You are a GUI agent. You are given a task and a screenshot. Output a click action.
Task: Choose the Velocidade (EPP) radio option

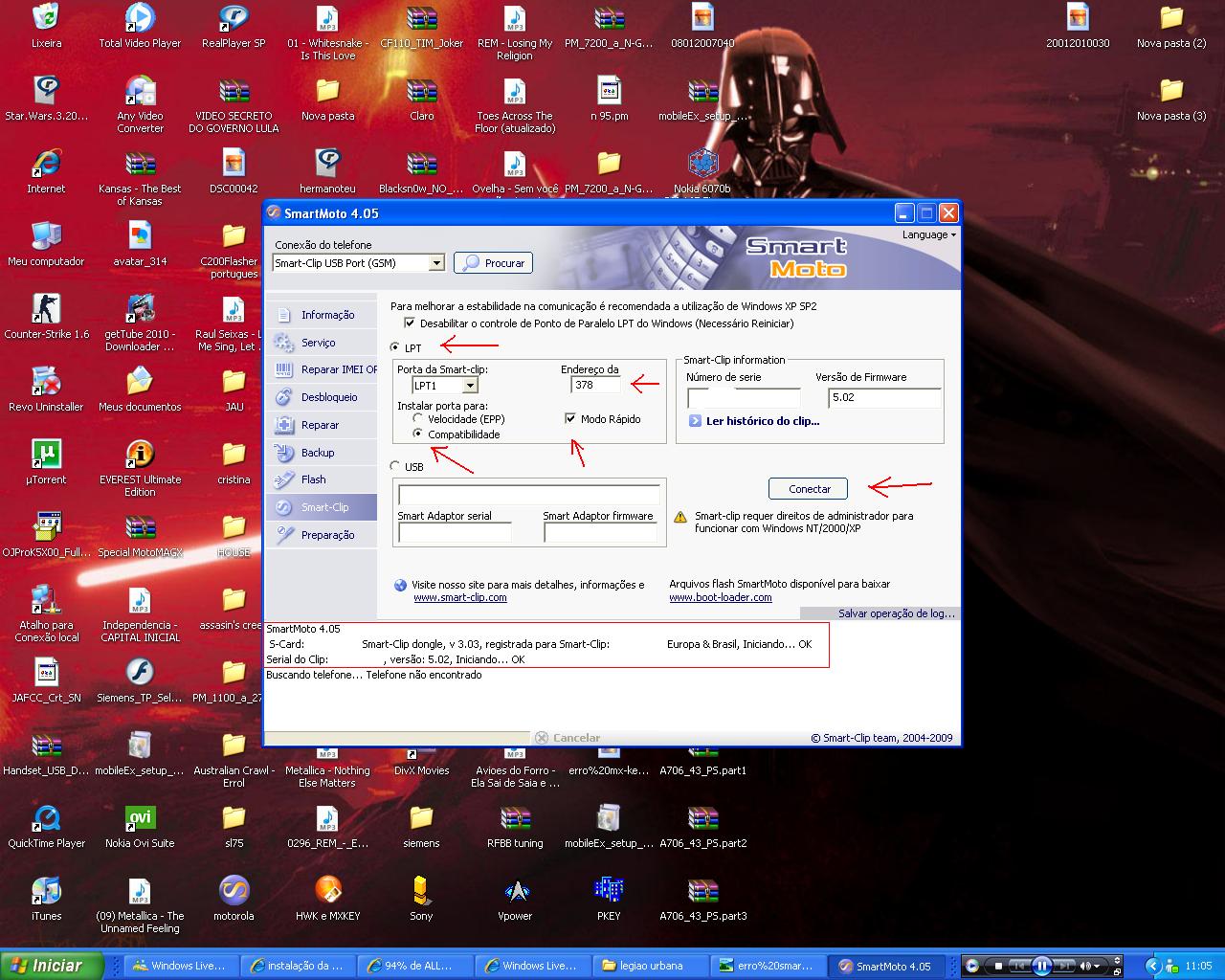[418, 419]
